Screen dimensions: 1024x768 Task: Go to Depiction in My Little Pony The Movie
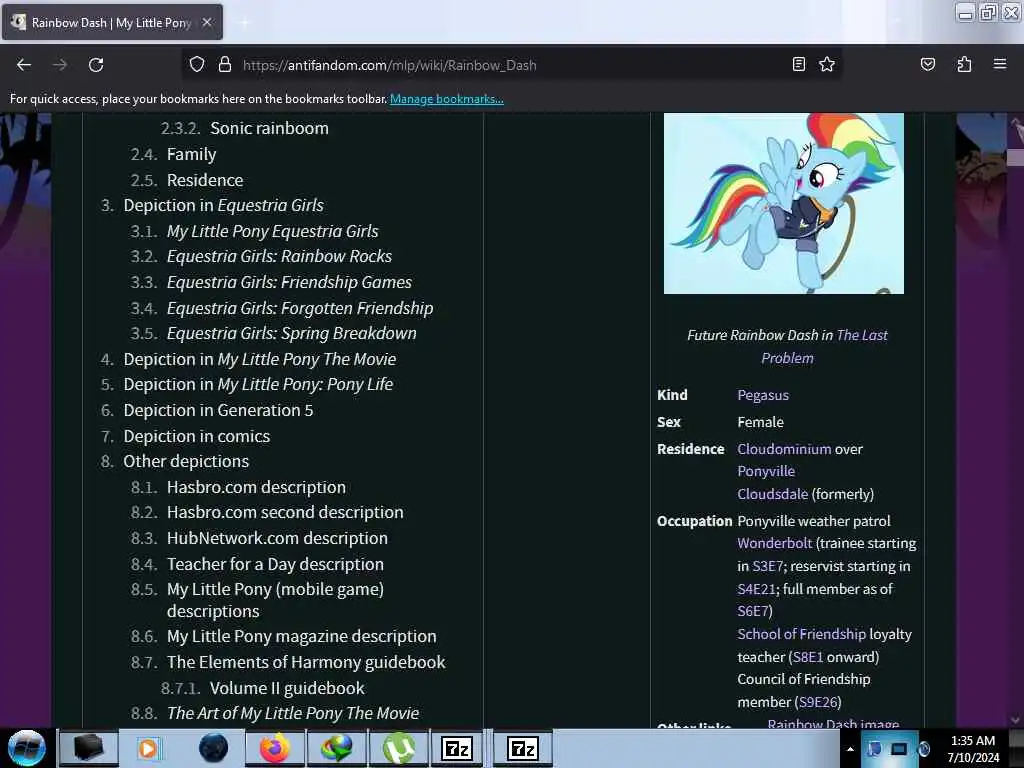(x=260, y=359)
